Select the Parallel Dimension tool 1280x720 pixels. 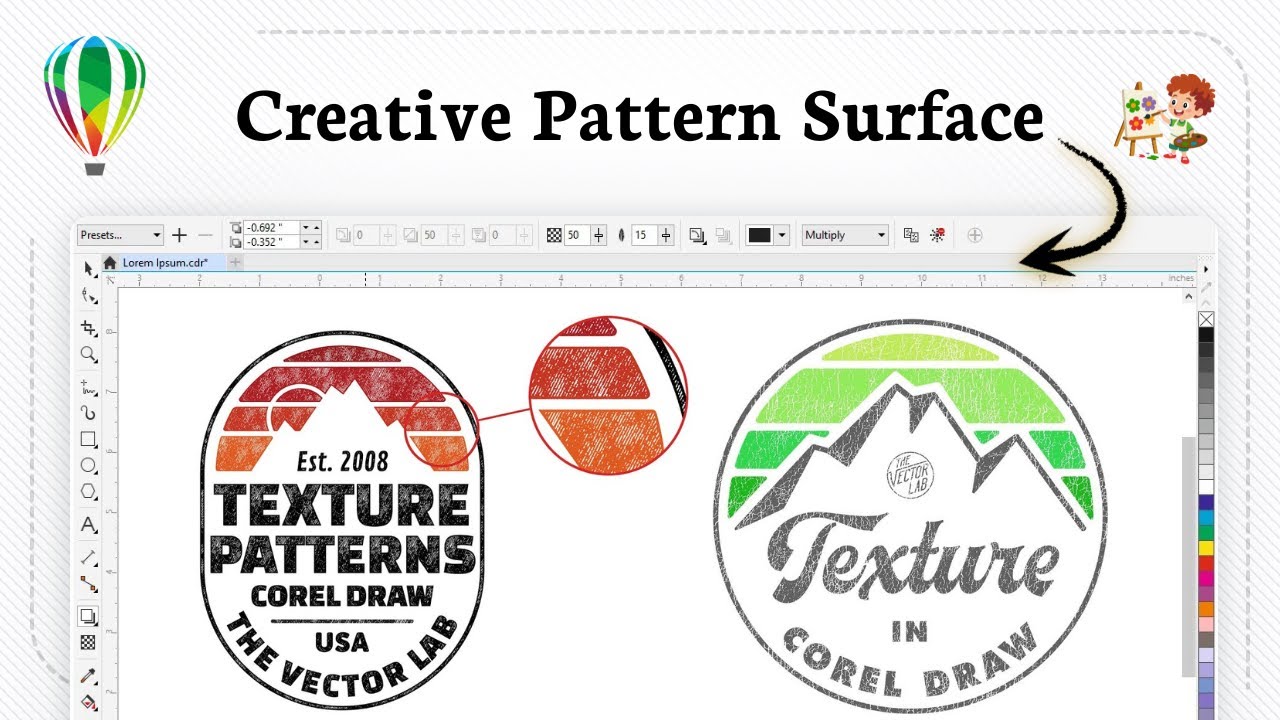click(x=88, y=557)
